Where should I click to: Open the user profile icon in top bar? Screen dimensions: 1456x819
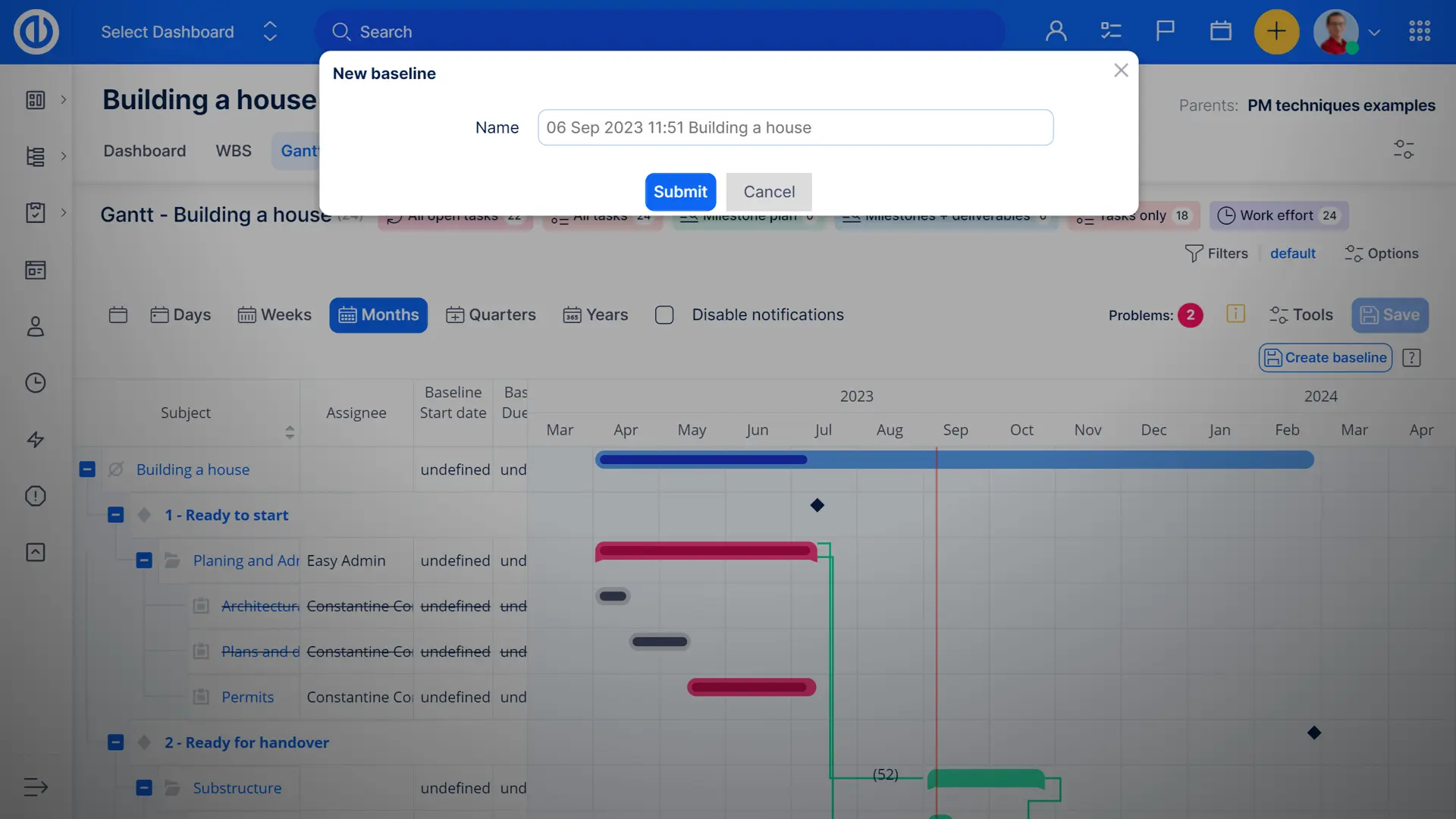(x=1056, y=31)
